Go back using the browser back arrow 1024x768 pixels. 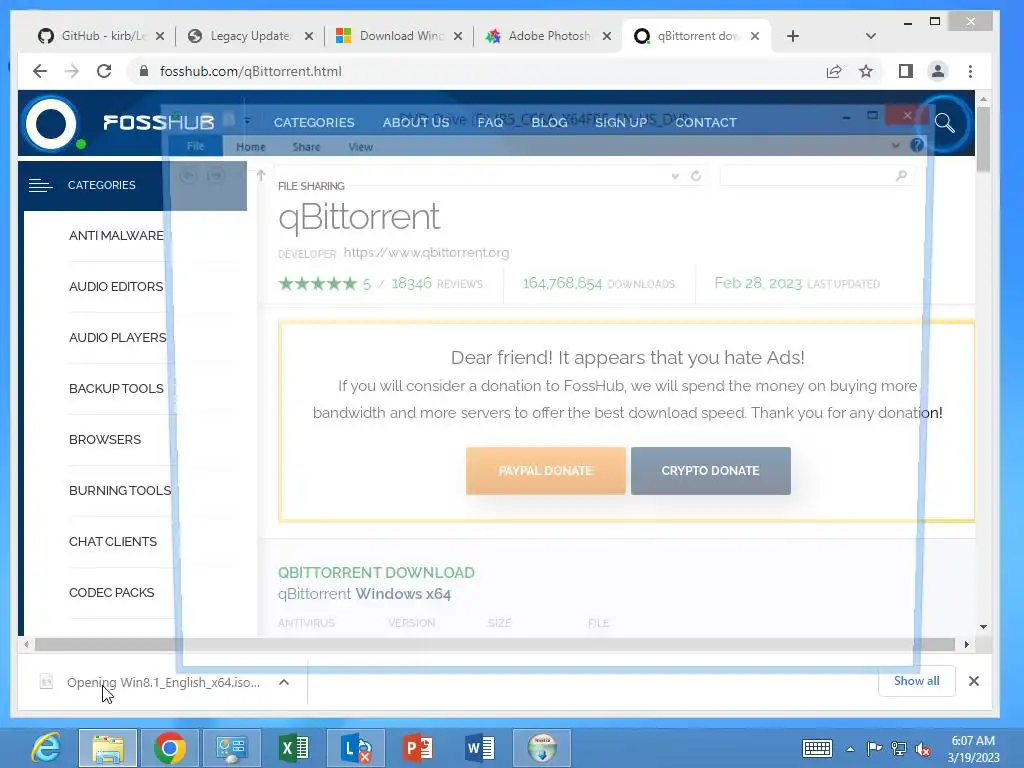pyautogui.click(x=40, y=71)
